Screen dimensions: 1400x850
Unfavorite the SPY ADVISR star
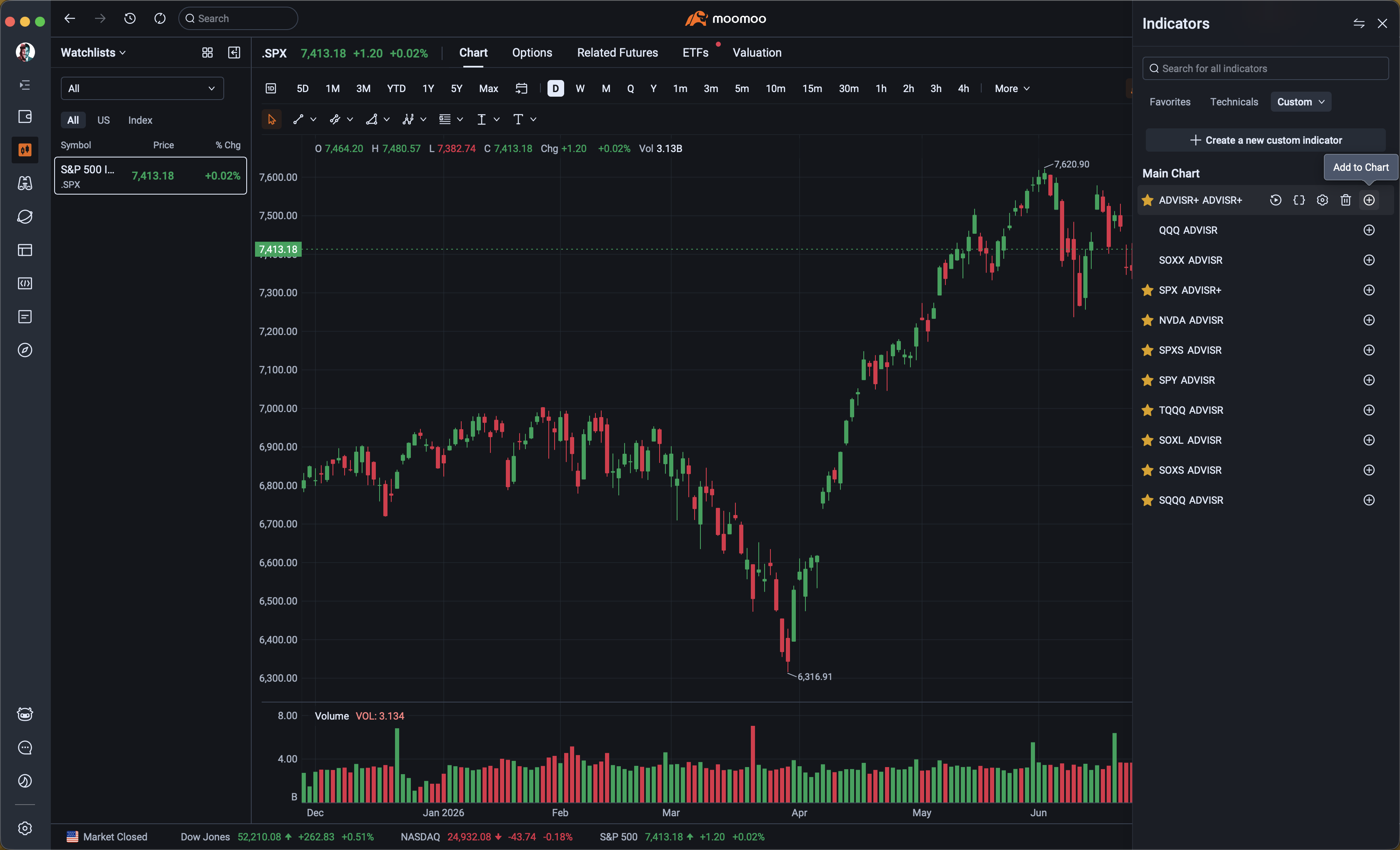[1148, 380]
